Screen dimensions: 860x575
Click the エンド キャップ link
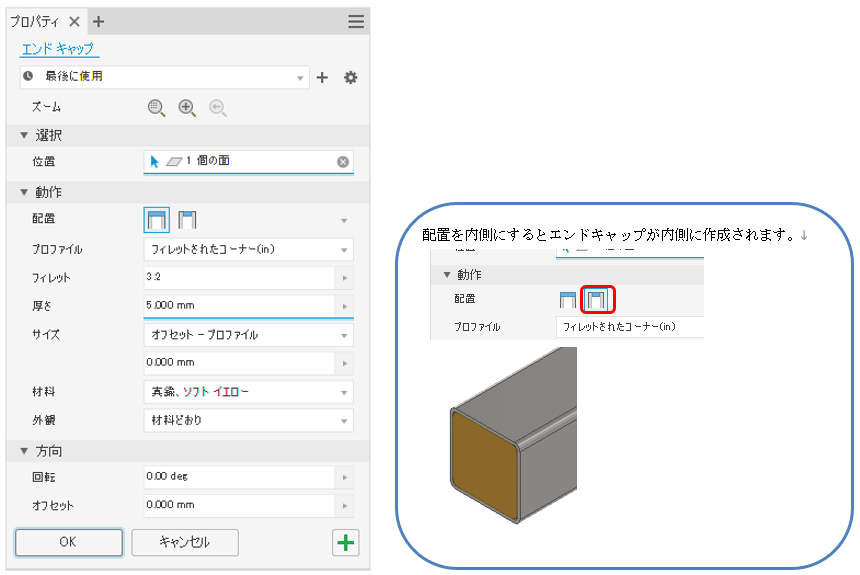[58, 49]
